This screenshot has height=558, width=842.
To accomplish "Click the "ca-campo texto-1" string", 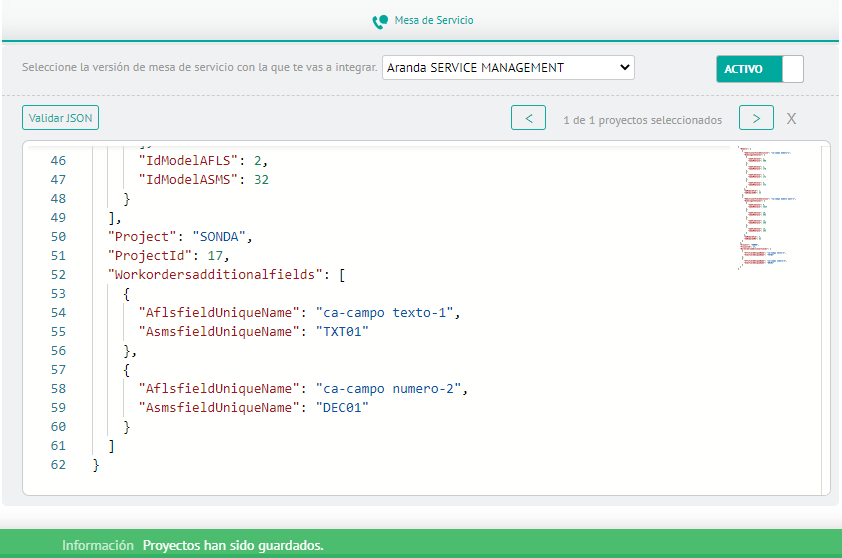I will click(x=386, y=312).
